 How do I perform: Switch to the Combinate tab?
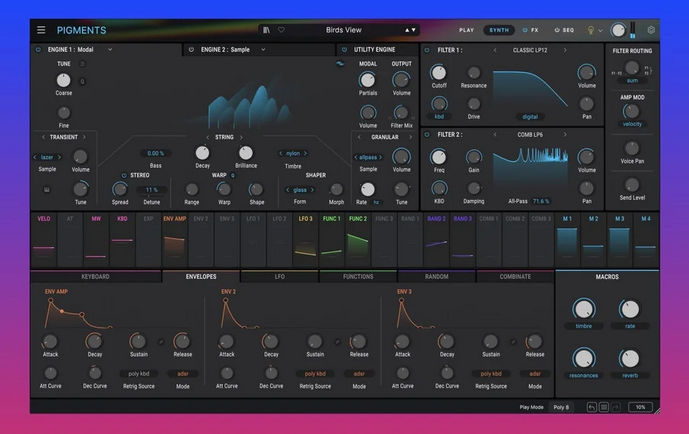point(515,277)
